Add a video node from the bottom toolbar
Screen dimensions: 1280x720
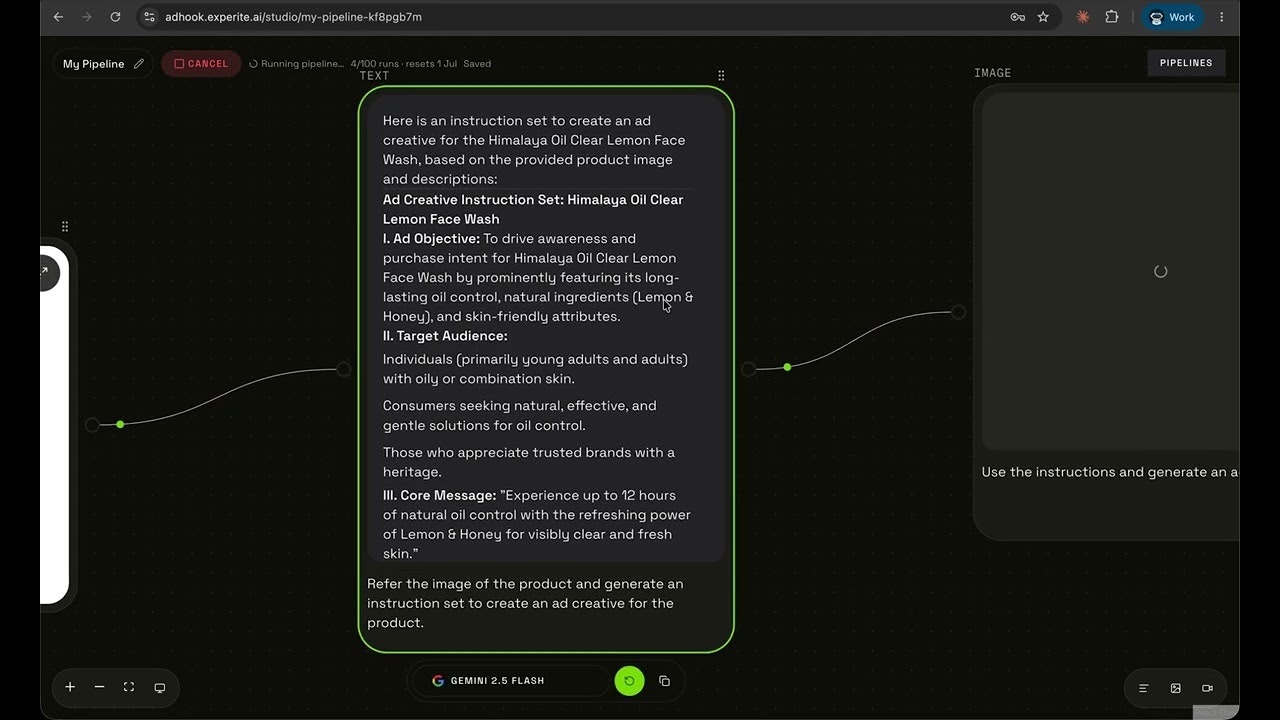pos(1207,688)
